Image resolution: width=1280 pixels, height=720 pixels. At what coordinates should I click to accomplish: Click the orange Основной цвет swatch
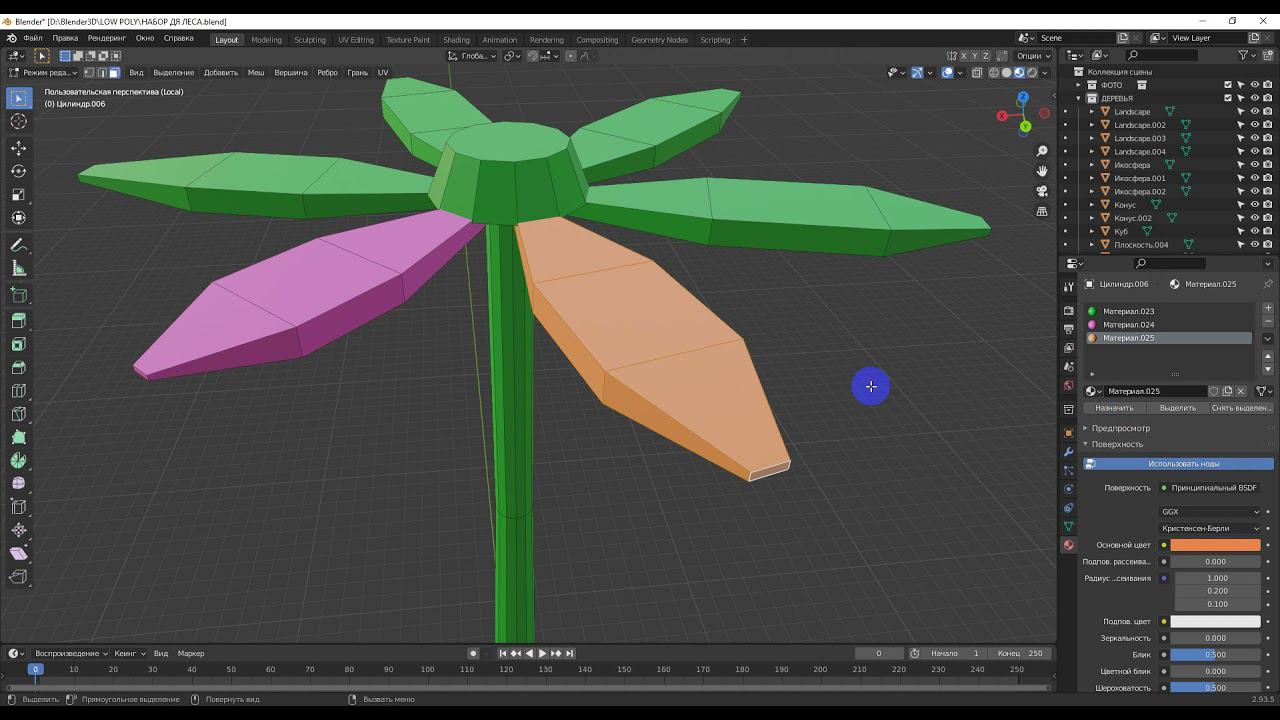click(x=1215, y=545)
